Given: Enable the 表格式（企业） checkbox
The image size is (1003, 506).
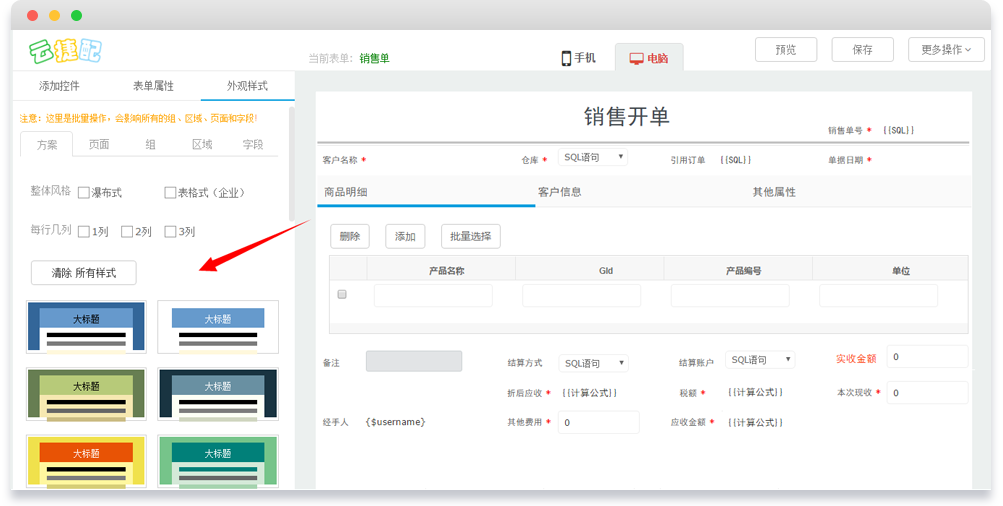Looking at the screenshot, I should pyautogui.click(x=170, y=192).
